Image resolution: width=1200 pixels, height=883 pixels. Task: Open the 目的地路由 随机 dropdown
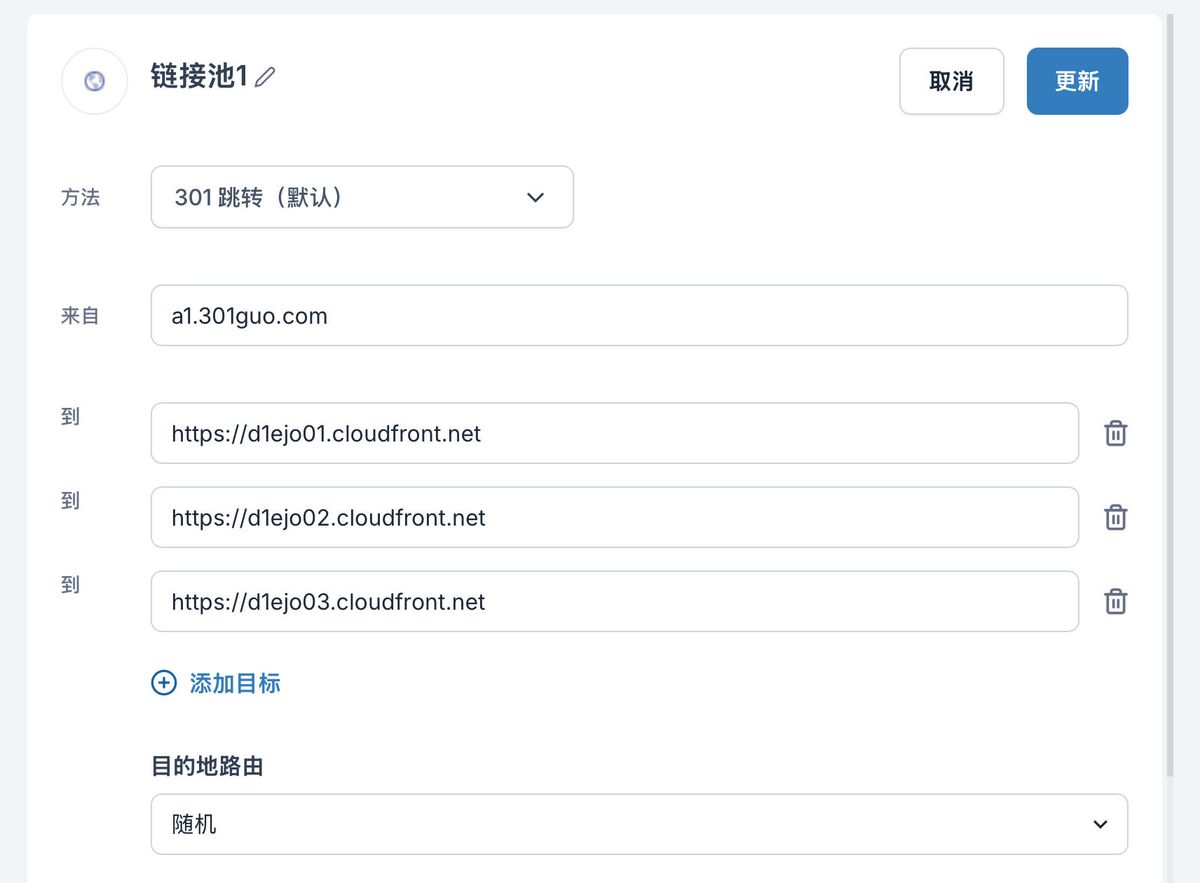click(639, 824)
